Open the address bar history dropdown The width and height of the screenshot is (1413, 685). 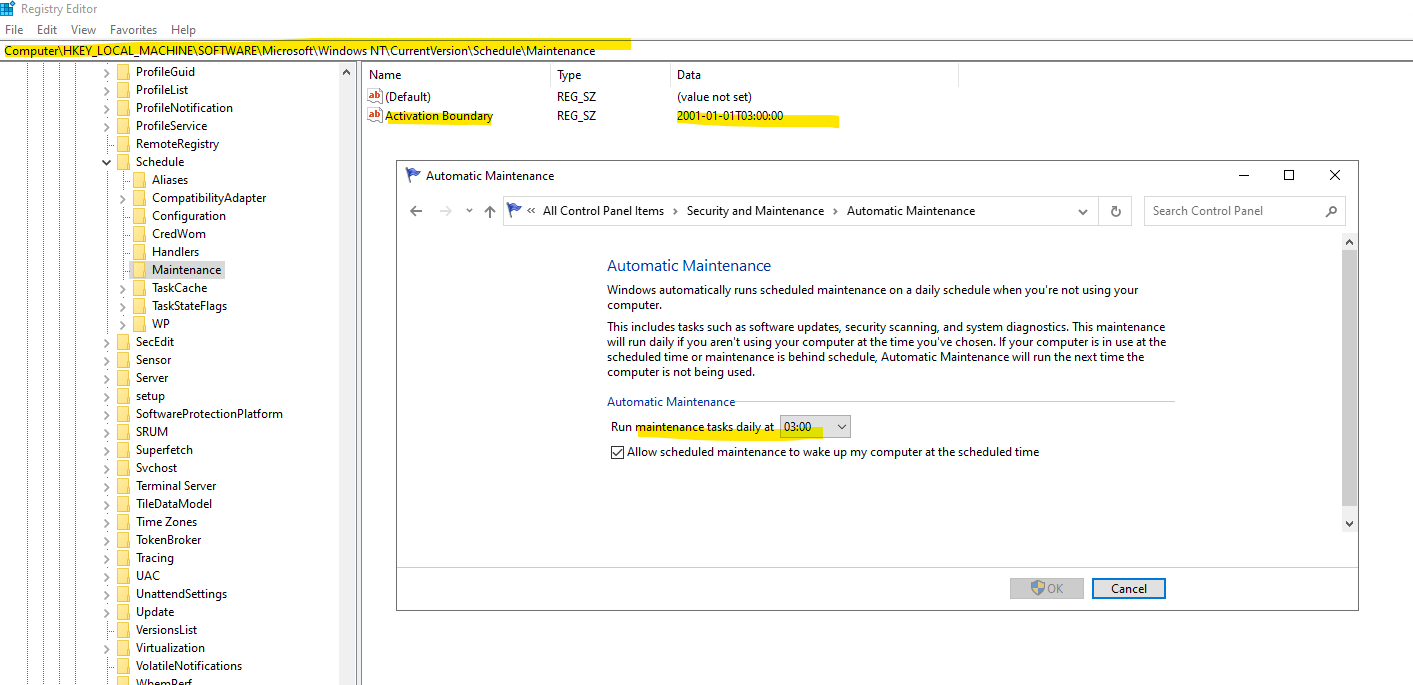click(x=1083, y=211)
